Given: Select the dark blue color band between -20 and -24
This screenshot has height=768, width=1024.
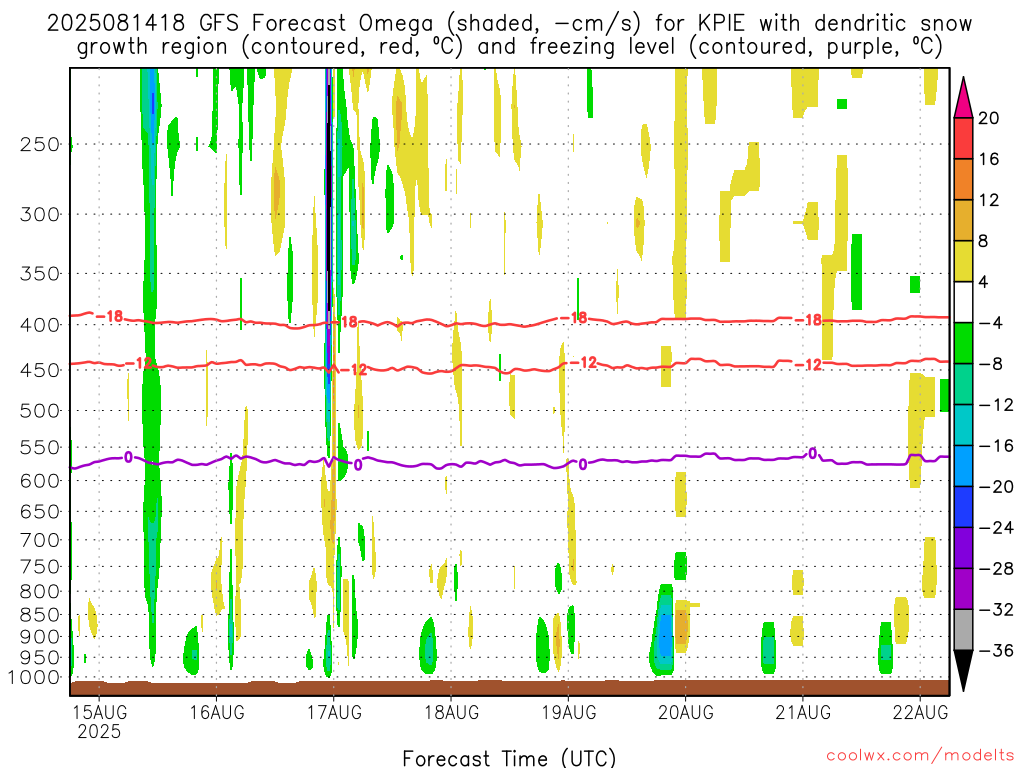Looking at the screenshot, I should 963,507.
